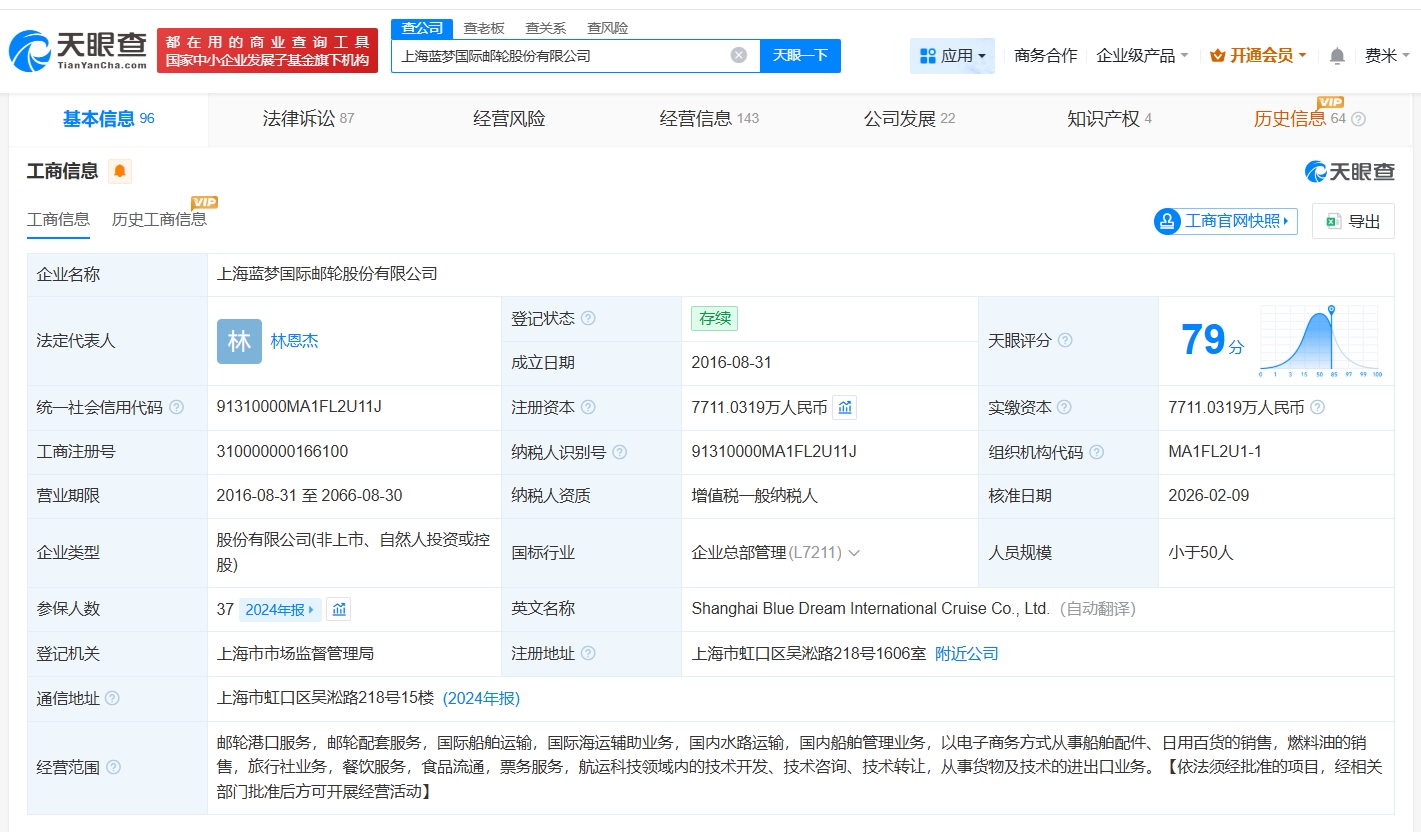Click help icon beside 统一社会信用代码
The height and width of the screenshot is (832, 1421).
point(177,408)
